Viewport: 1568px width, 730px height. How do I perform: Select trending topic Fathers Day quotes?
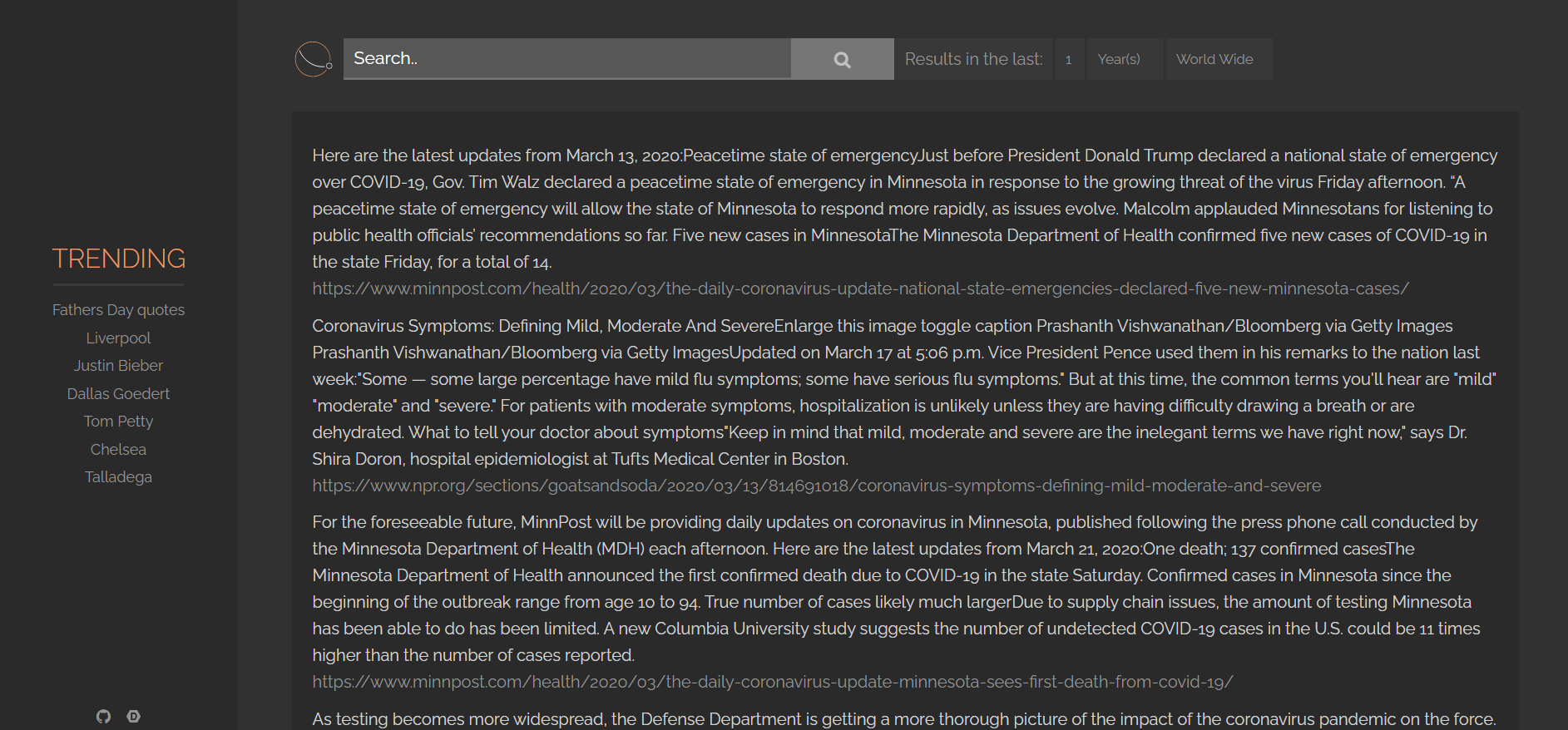pyautogui.click(x=118, y=310)
